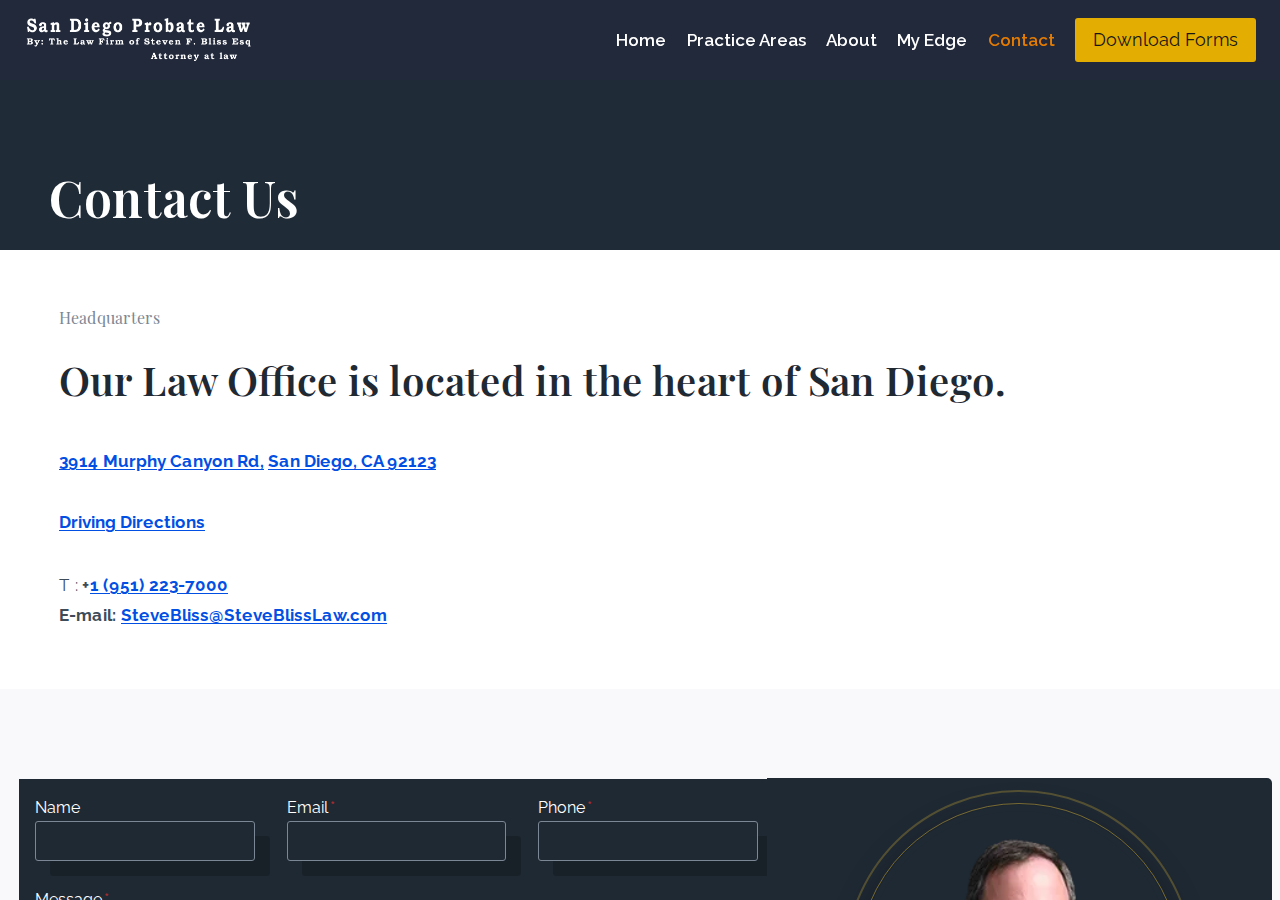Screen dimensions: 1280x900
Task: Click the Download Forms button
Action: coord(1165,40)
